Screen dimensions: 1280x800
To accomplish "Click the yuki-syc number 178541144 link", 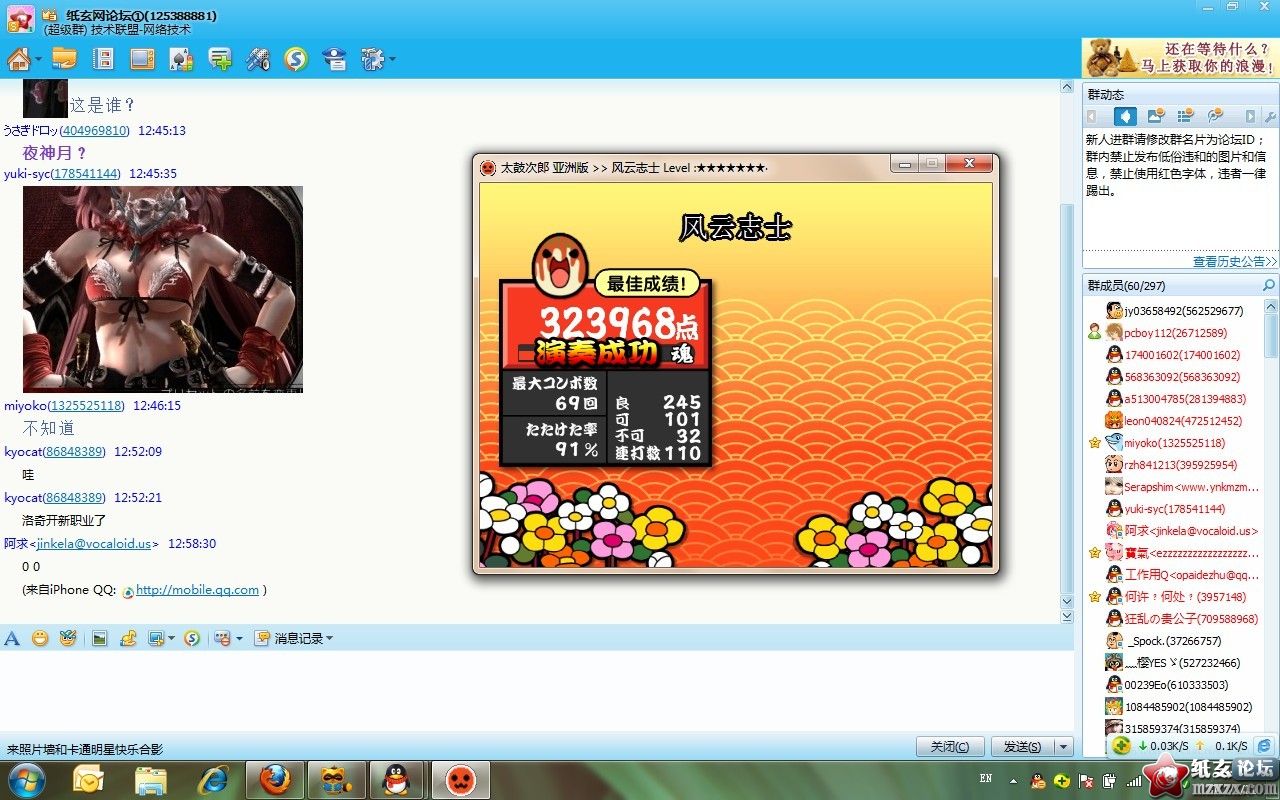I will [85, 174].
